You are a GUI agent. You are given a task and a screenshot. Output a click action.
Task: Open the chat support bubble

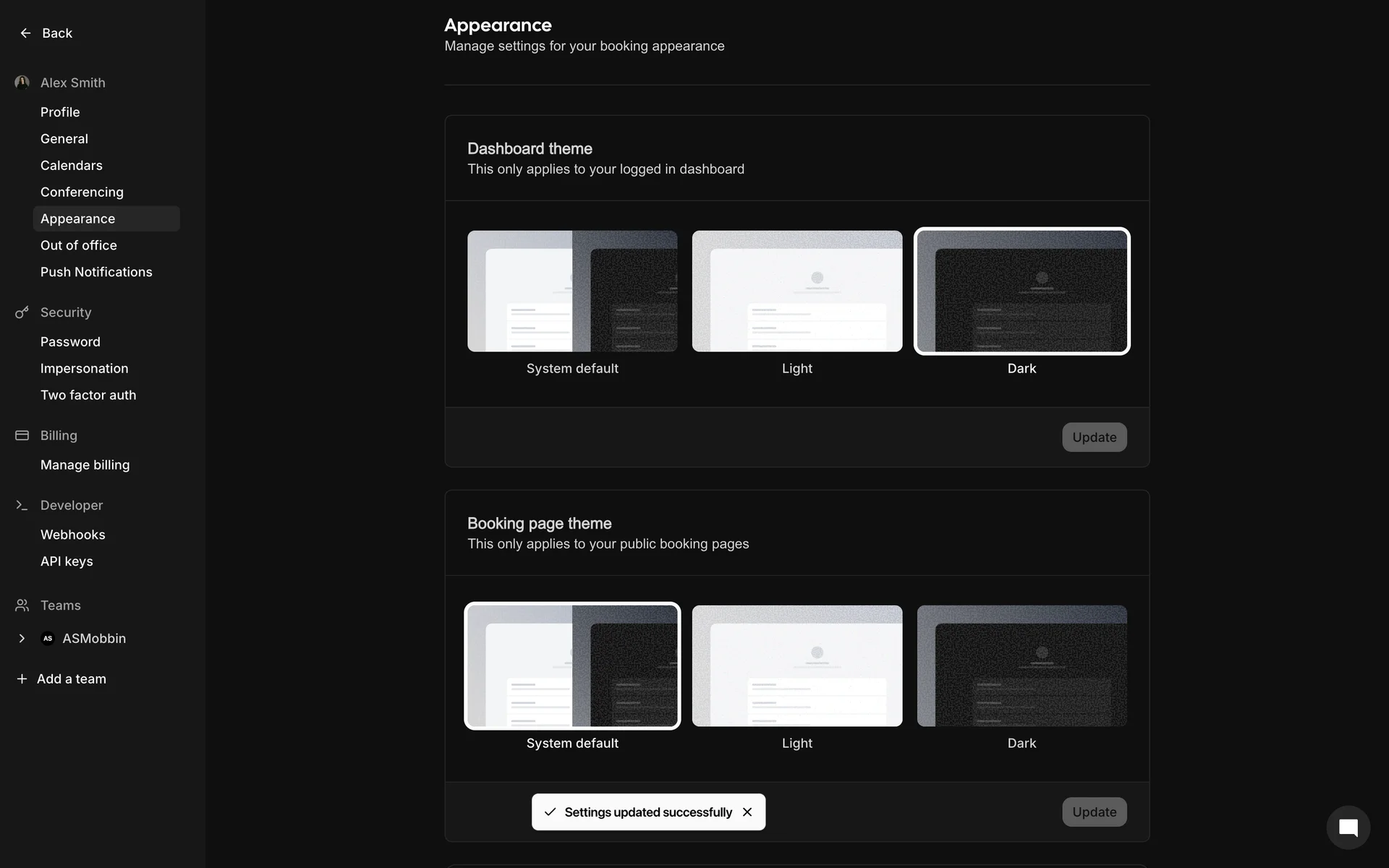[x=1348, y=827]
